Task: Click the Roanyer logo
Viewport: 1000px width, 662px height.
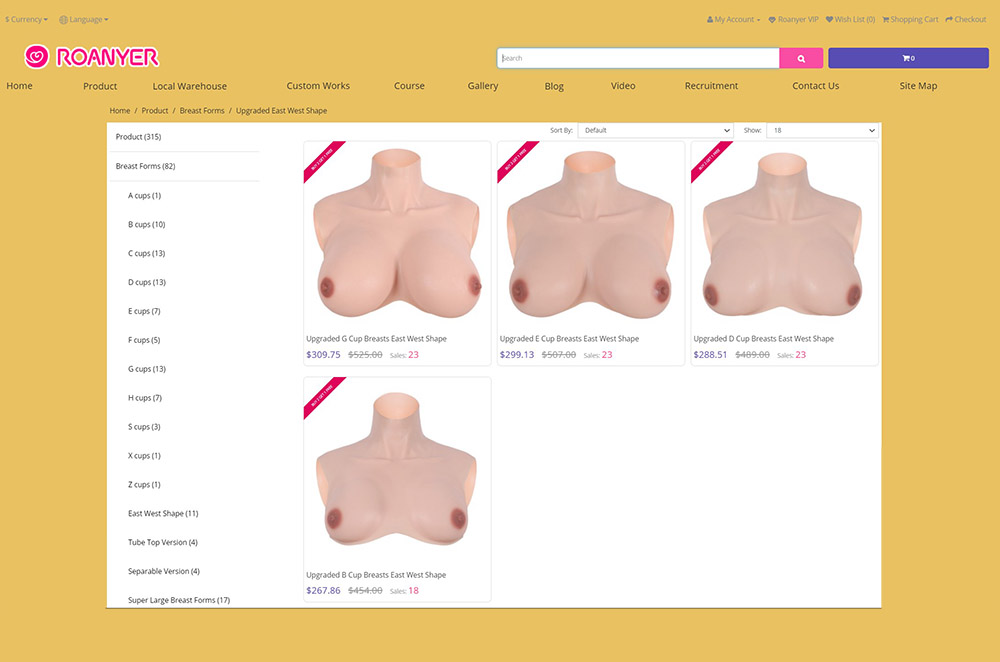Action: 92,57
